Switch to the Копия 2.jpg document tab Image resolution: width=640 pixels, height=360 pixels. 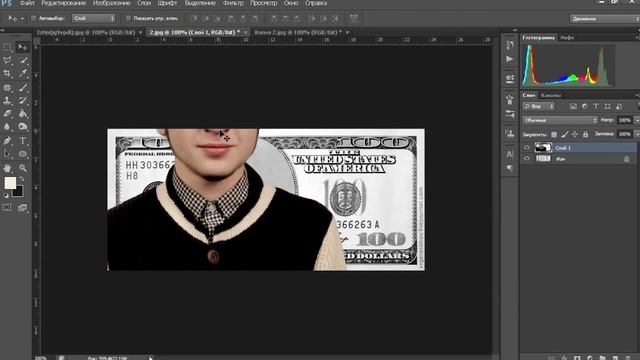click(x=298, y=32)
